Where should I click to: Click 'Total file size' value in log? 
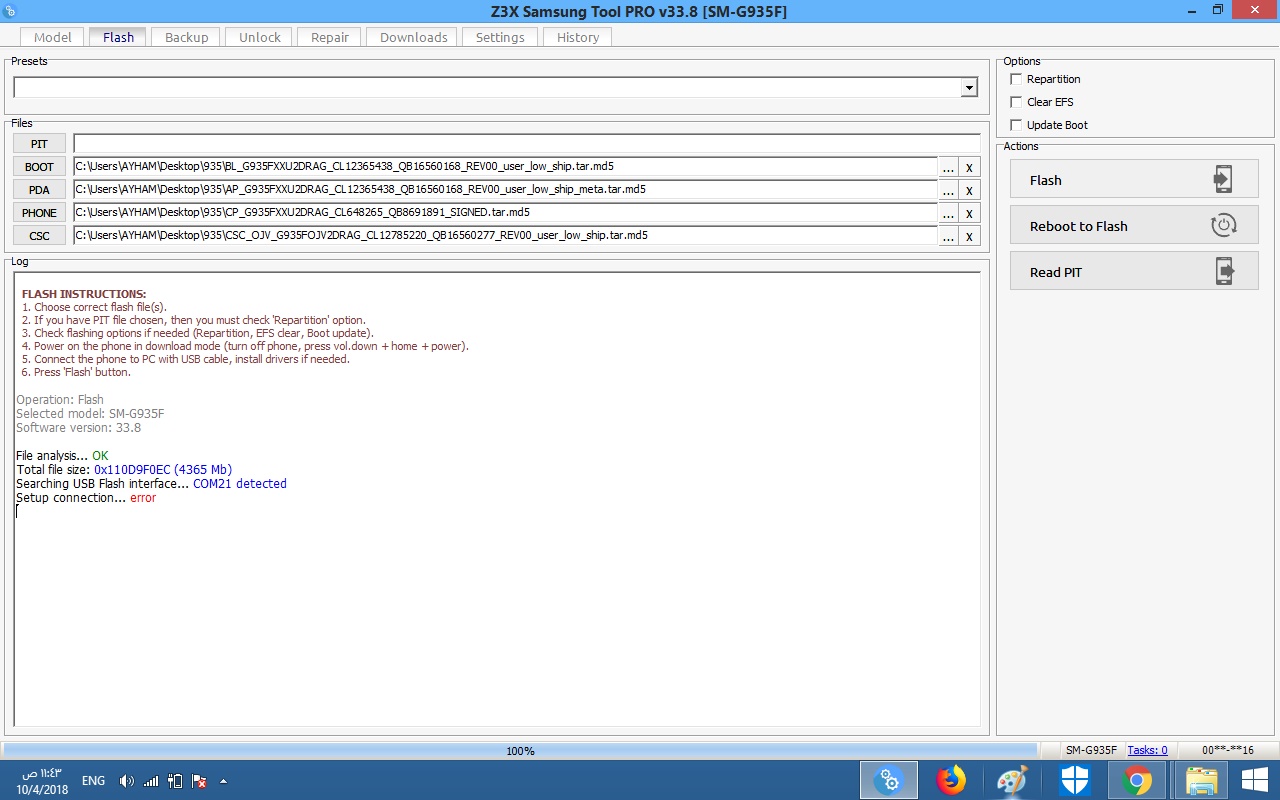click(x=163, y=470)
